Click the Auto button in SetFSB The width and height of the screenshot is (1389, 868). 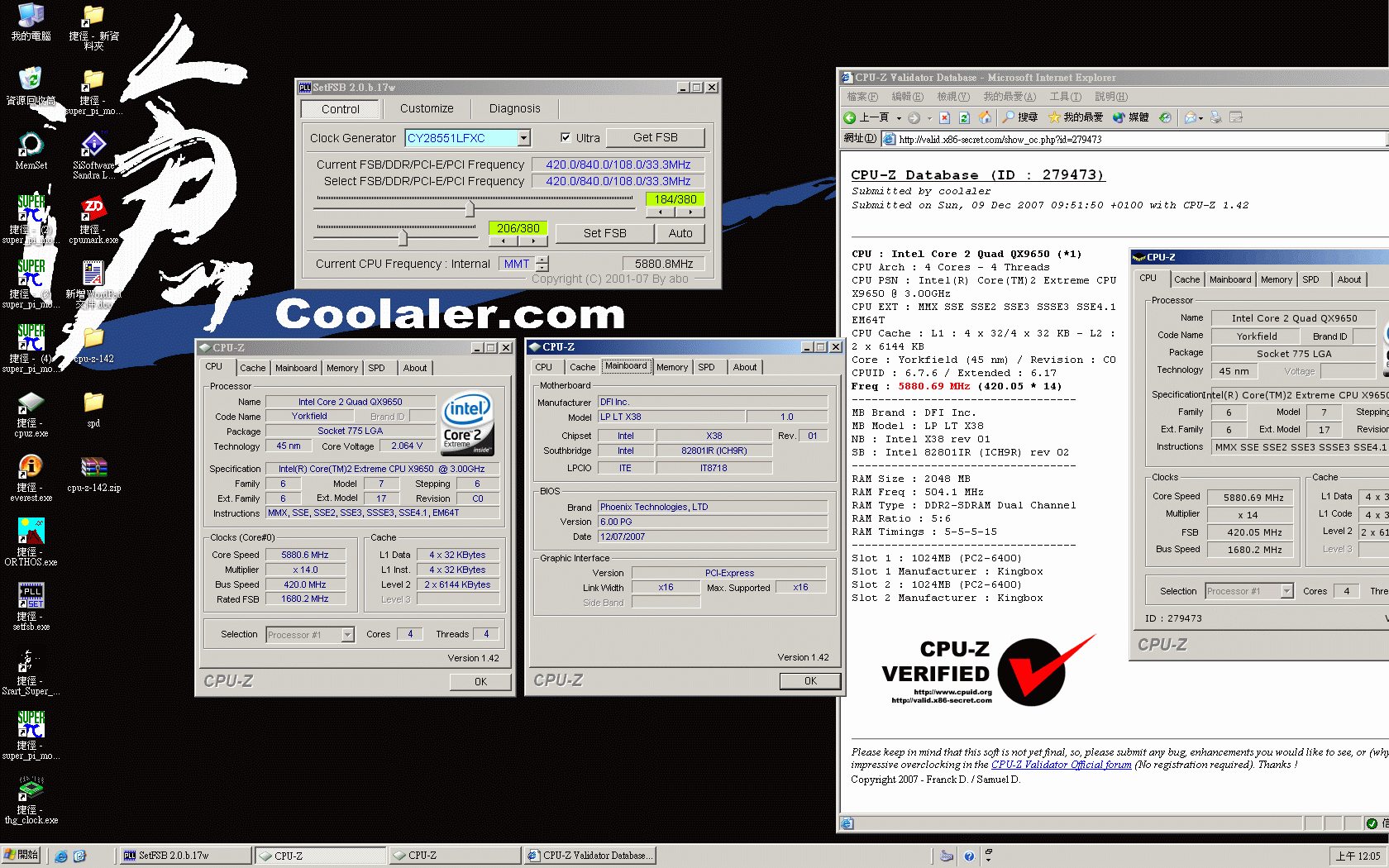680,233
